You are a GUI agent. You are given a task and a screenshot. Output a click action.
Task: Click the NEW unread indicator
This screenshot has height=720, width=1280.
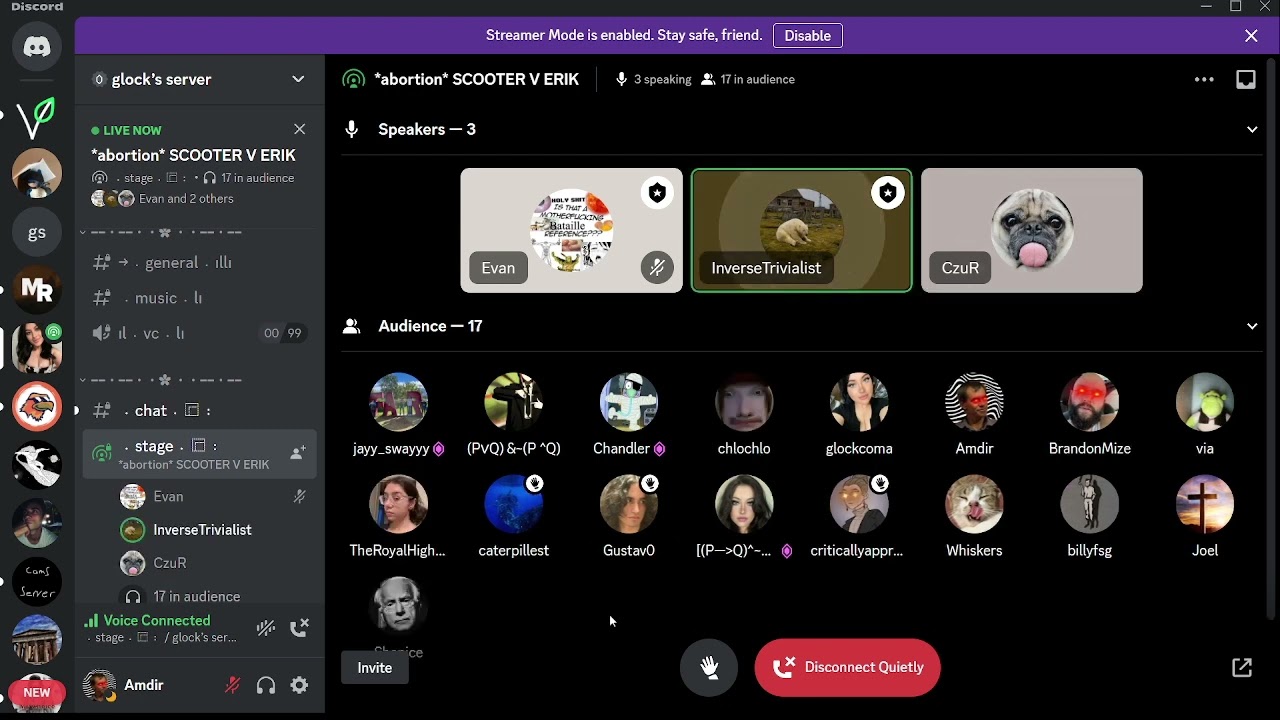coord(37,692)
